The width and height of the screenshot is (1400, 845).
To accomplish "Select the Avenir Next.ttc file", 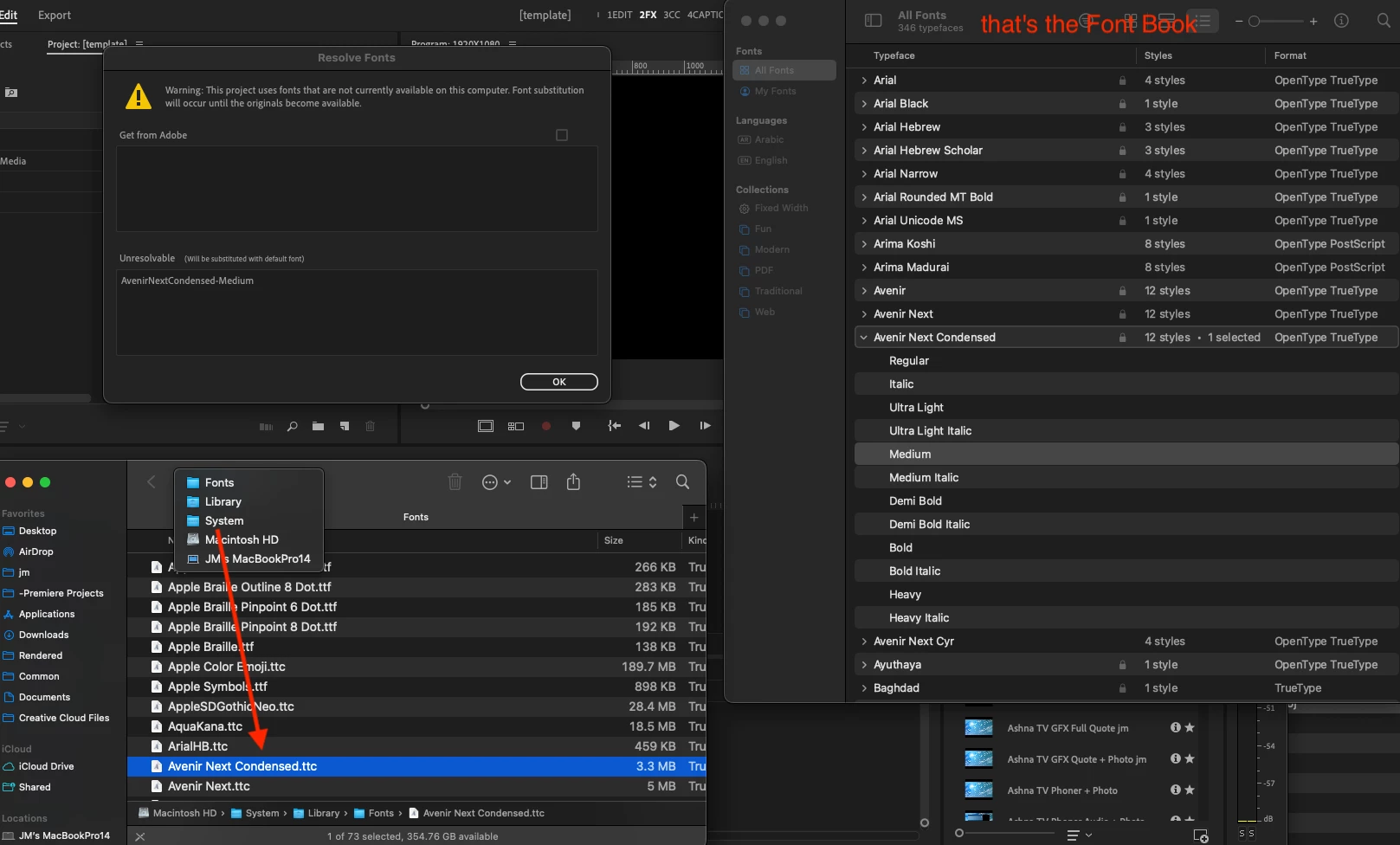I will [x=416, y=787].
